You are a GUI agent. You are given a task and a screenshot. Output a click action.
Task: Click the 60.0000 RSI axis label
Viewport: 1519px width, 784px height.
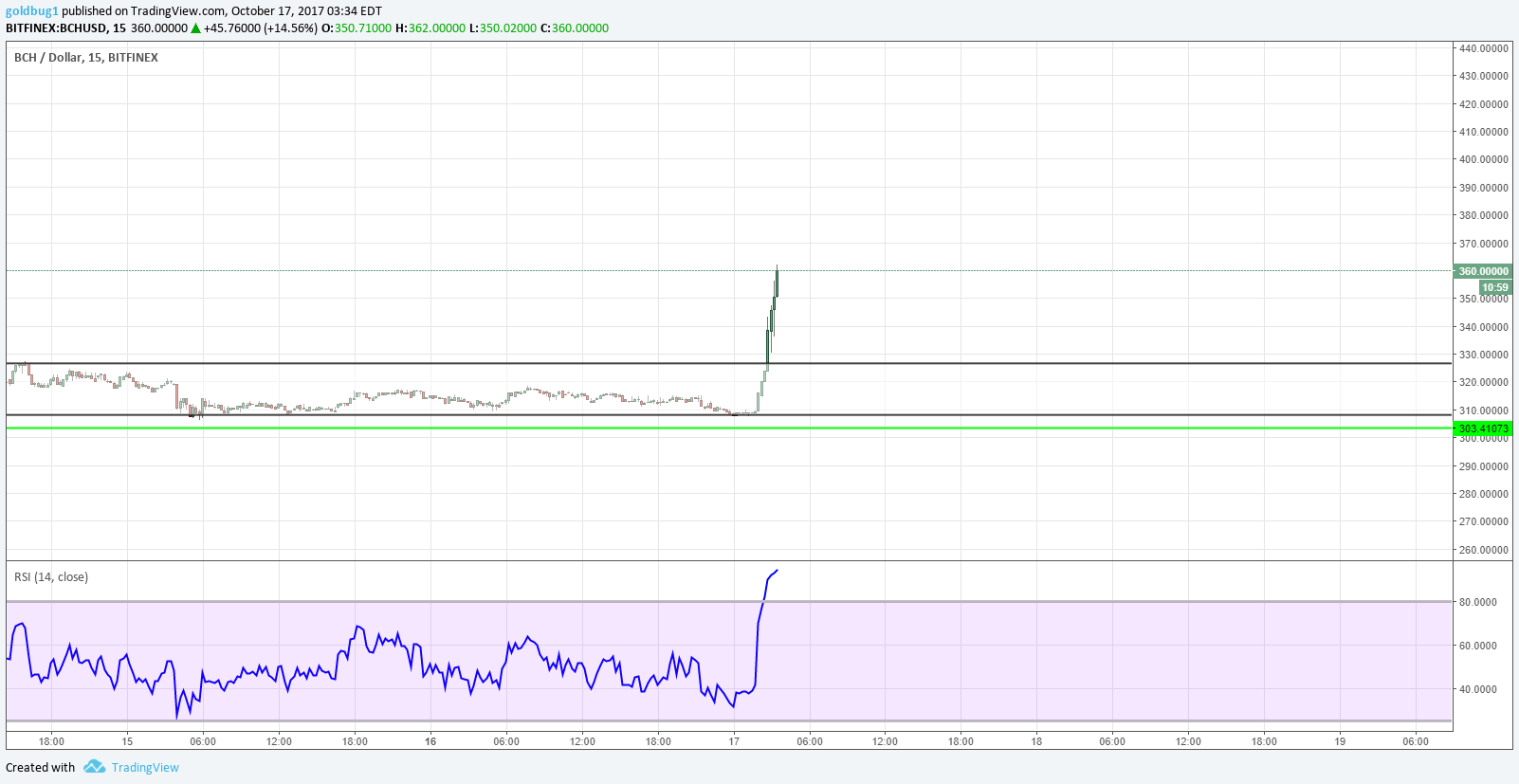[x=1478, y=646]
